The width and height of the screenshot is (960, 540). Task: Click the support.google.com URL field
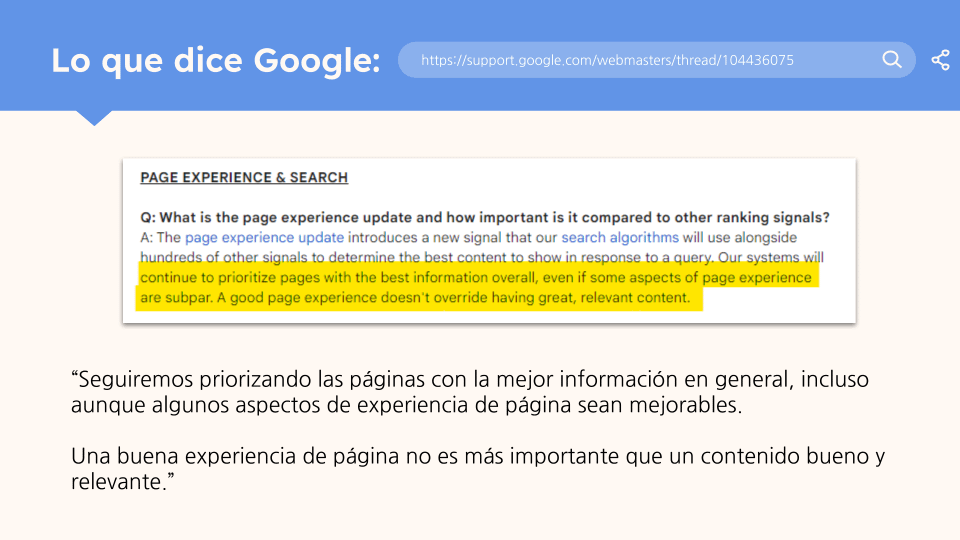tap(607, 60)
